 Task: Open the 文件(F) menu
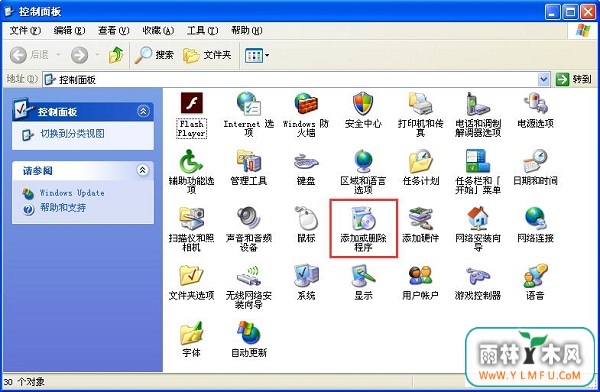pyautogui.click(x=24, y=31)
